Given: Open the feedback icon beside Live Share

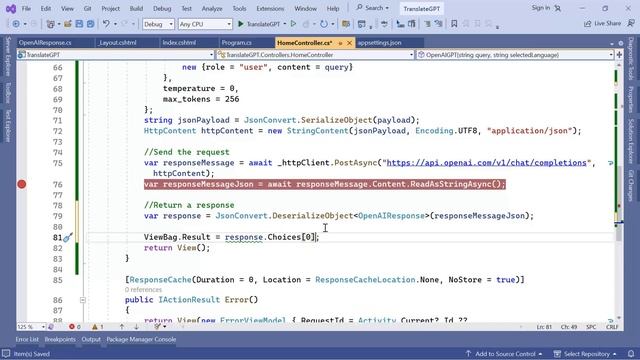Looking at the screenshot, I should [631, 24].
